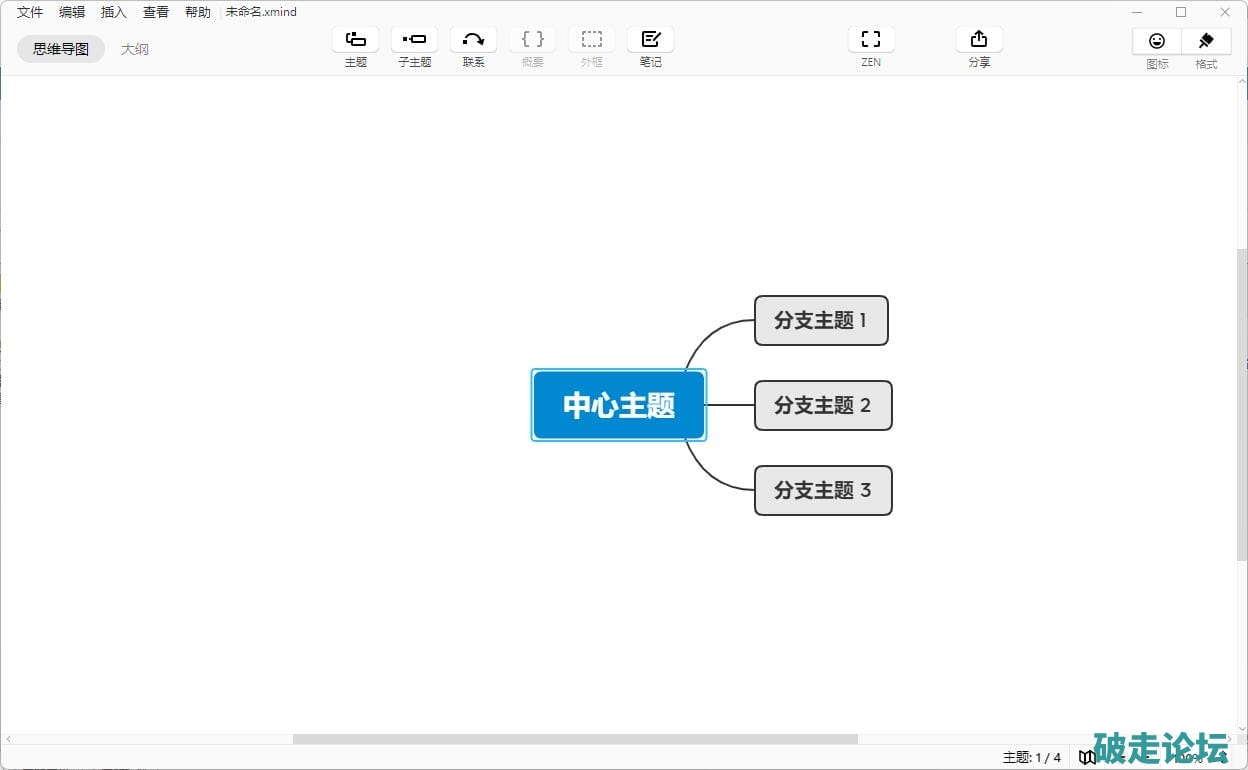Viewport: 1248px width, 770px height.
Task: Open the 图标 sticker panel
Action: click(1157, 41)
